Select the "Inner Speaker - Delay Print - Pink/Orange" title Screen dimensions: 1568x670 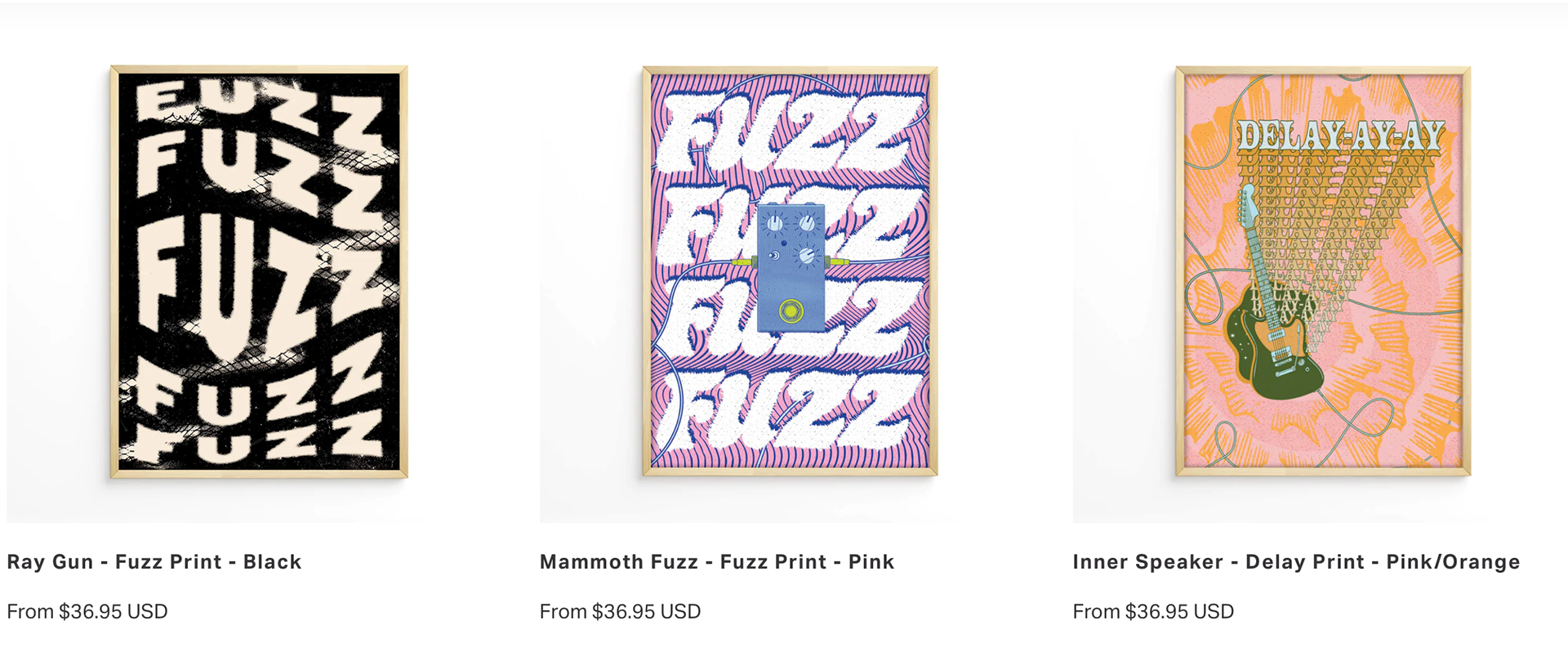coord(1295,562)
